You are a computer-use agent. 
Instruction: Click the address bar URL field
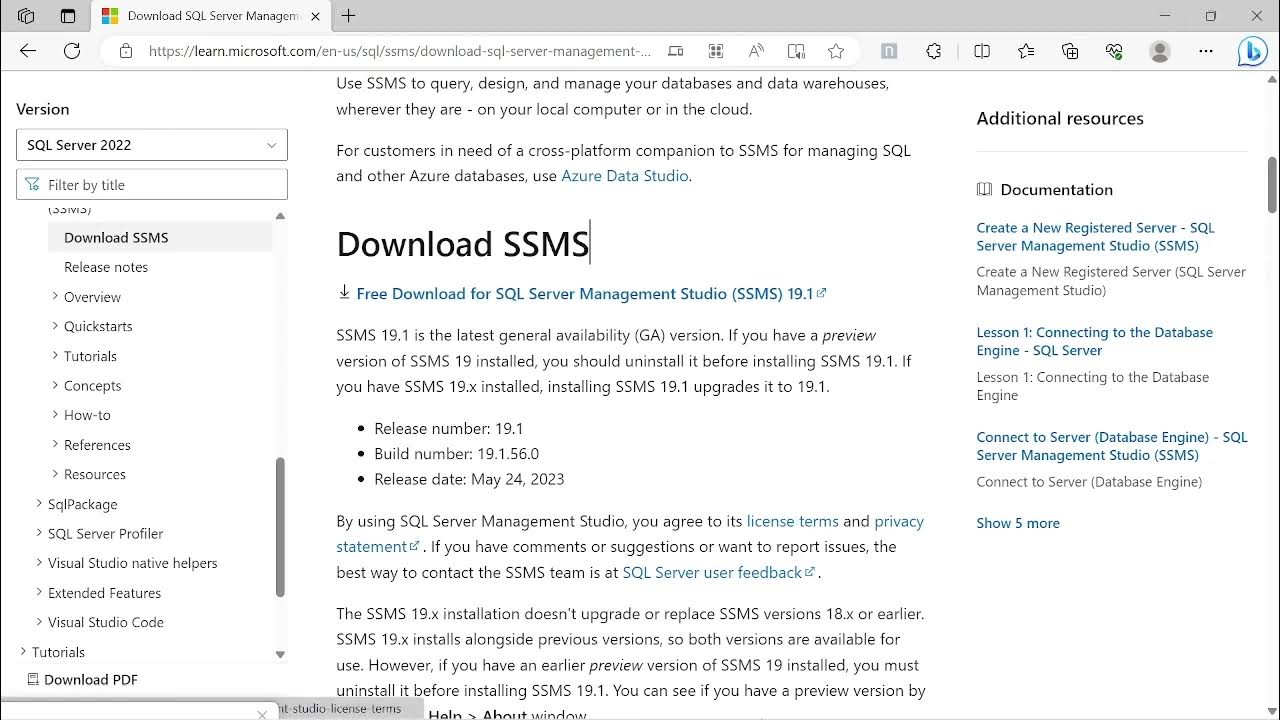(x=400, y=51)
